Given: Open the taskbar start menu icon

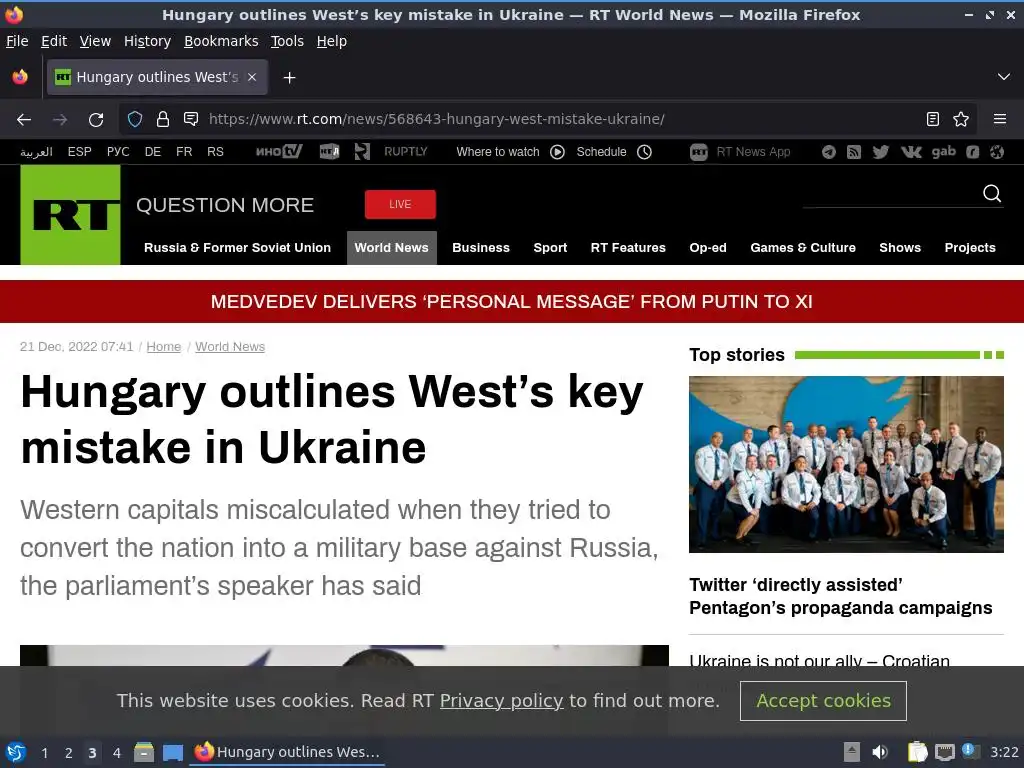Looking at the screenshot, I should [16, 752].
